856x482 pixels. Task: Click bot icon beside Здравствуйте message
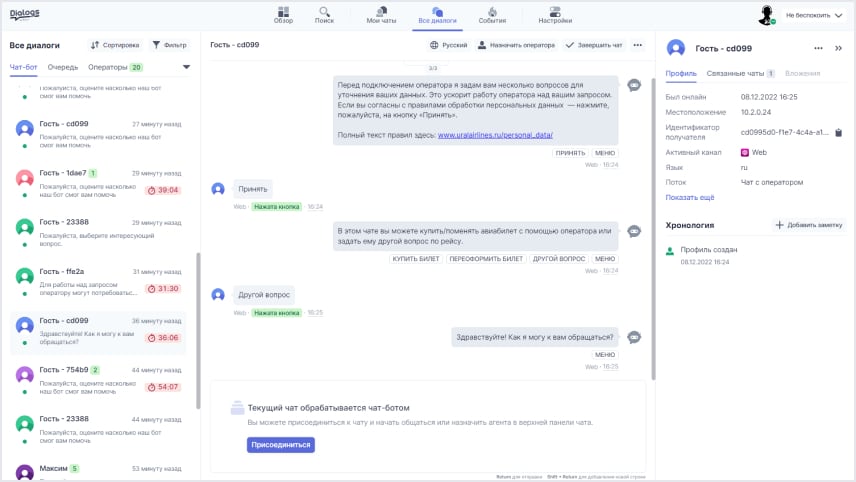[x=634, y=337]
